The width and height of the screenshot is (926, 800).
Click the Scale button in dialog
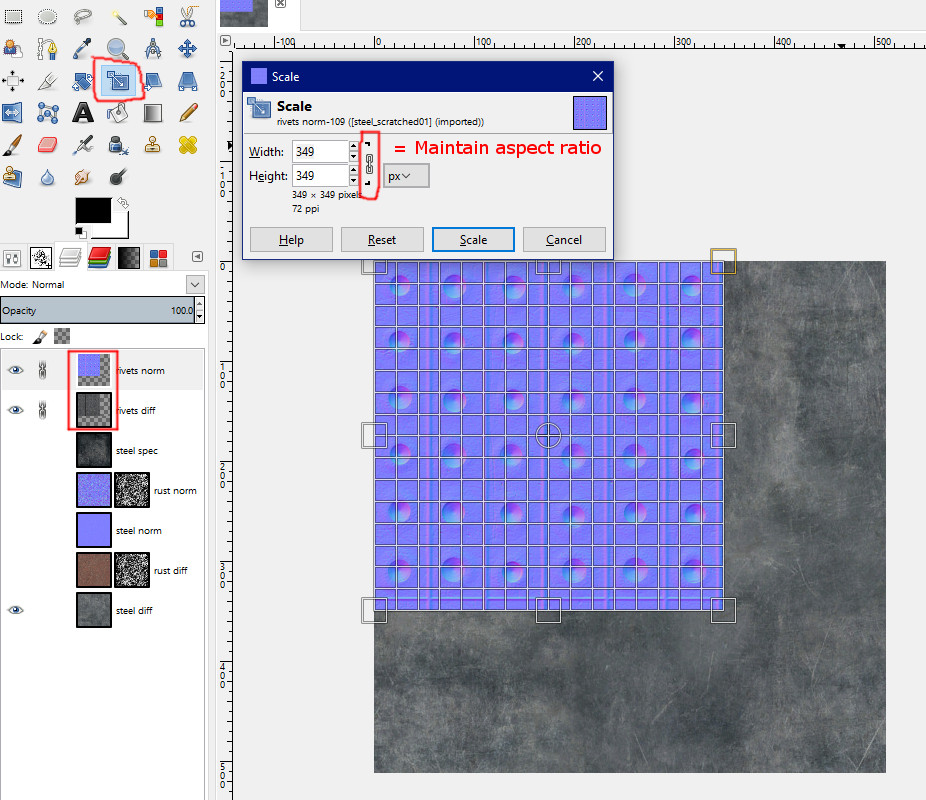coord(473,240)
